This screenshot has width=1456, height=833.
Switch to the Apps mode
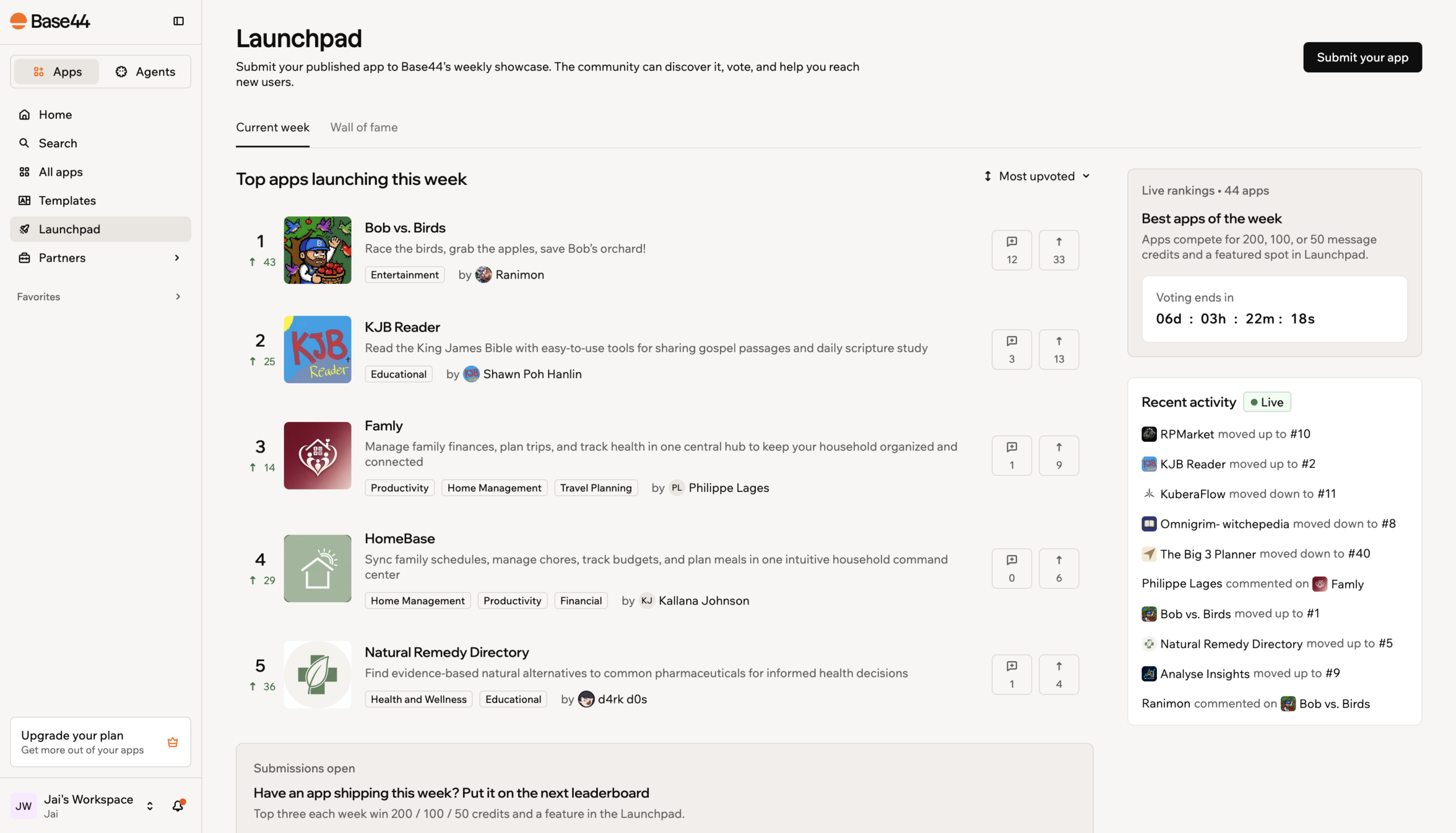[57, 72]
